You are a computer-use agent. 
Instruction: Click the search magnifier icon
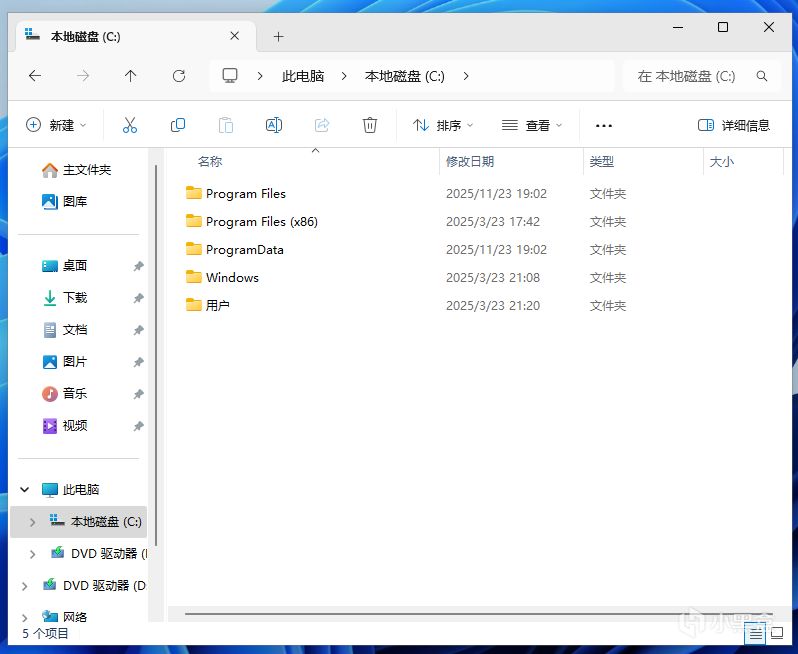tap(761, 76)
